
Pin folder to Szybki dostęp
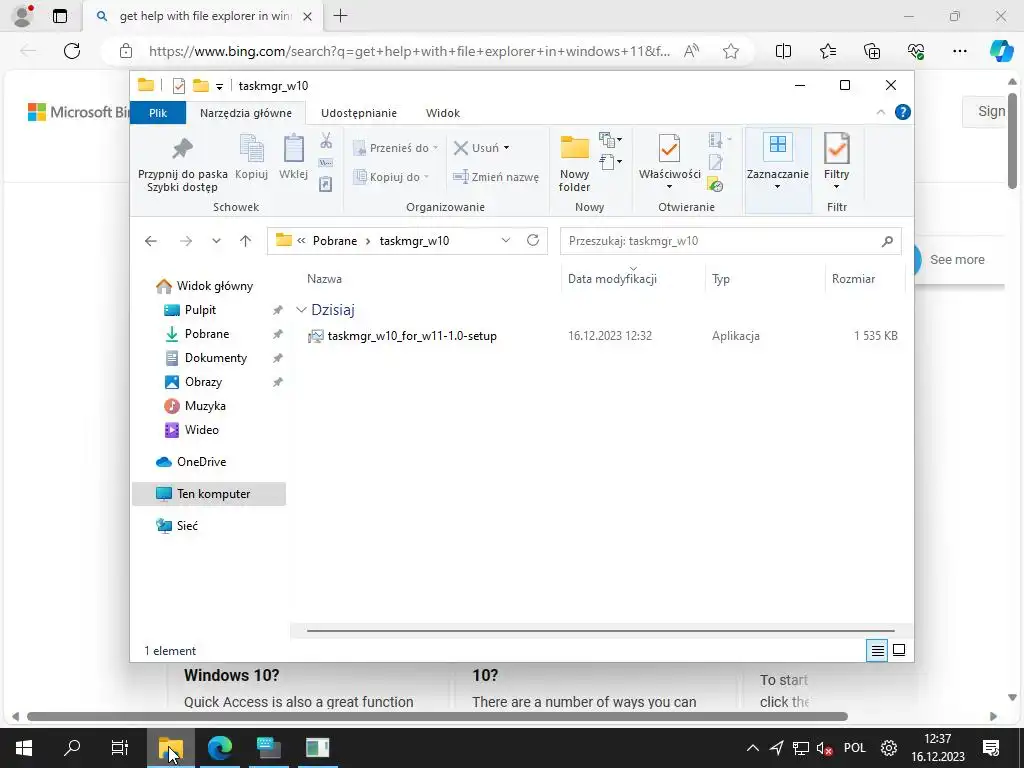point(182,163)
